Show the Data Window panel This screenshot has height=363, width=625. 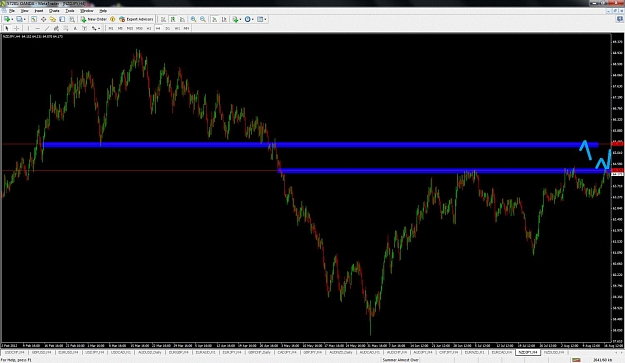[43, 19]
